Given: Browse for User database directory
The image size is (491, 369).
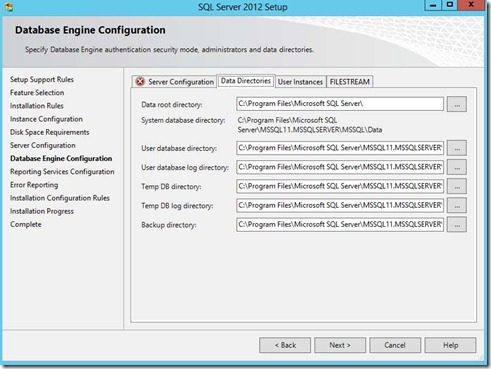Looking at the screenshot, I should (457, 148).
